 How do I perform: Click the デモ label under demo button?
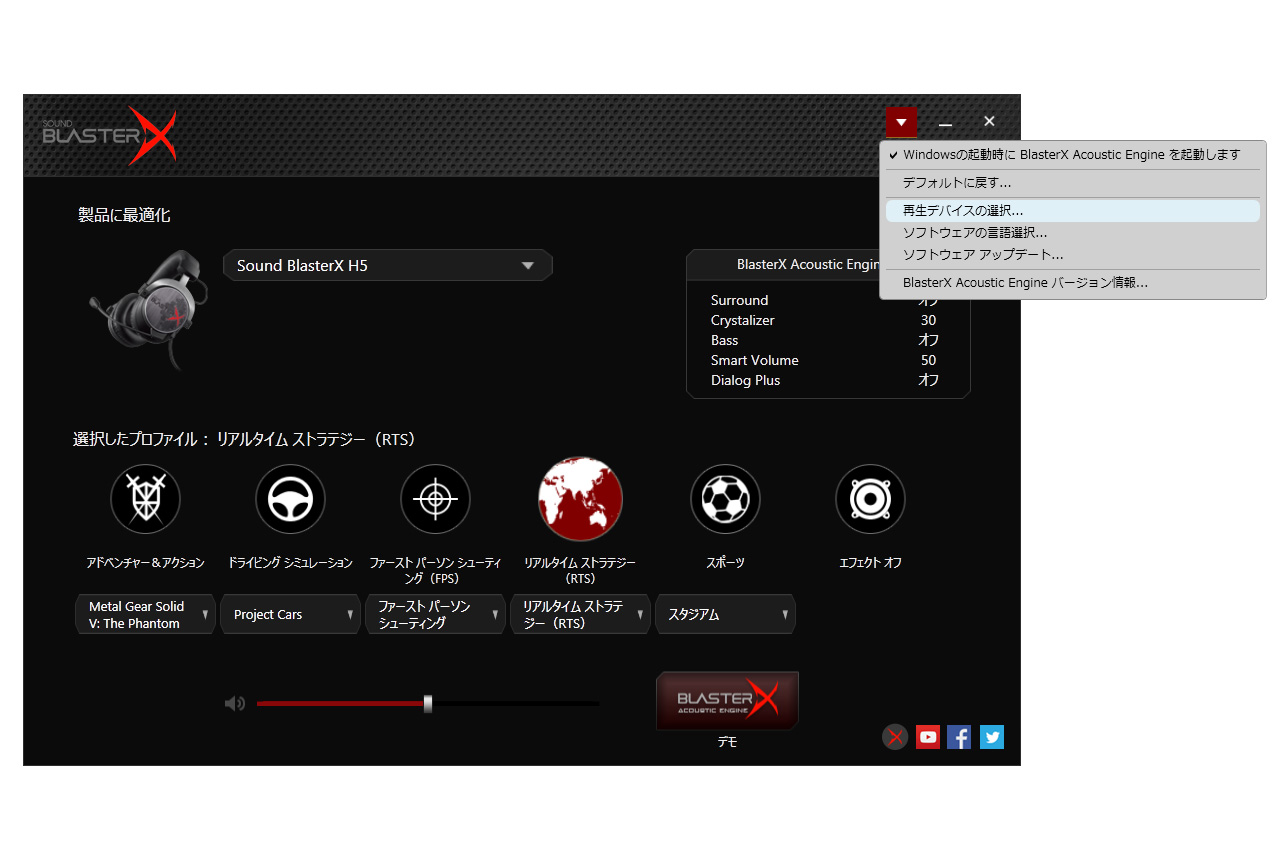pyautogui.click(x=727, y=743)
